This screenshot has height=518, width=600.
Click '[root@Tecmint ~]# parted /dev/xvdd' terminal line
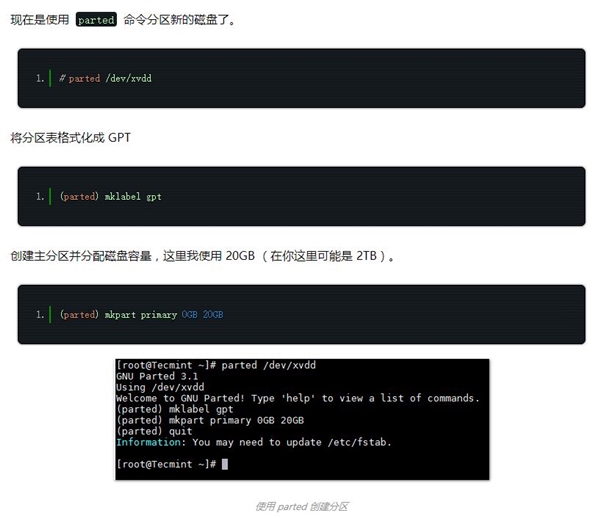[x=216, y=365]
